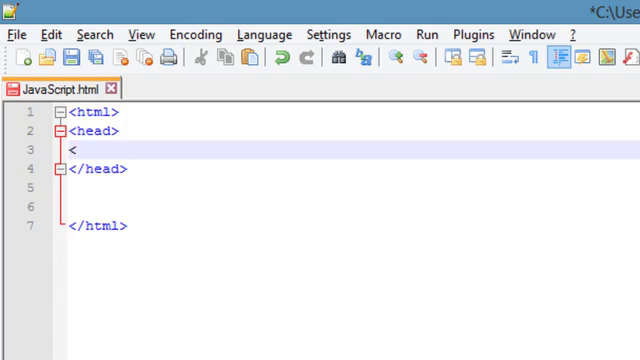Screen dimensions: 640x360
Task: Toggle Word wrap toolbar icon
Action: tap(509, 57)
